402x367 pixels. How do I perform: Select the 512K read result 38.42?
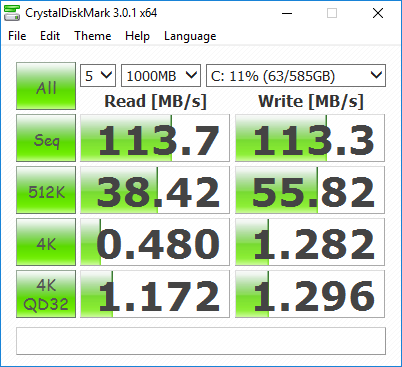(x=155, y=190)
